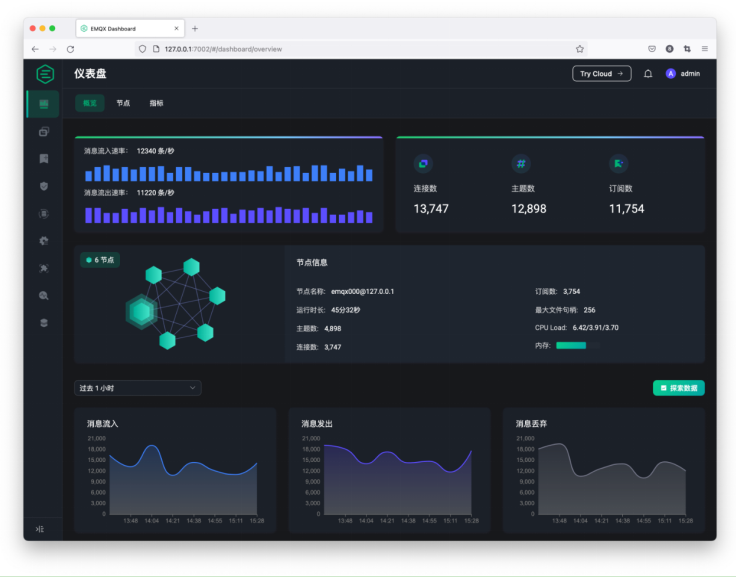Switch to the 节点 tab
The height and width of the screenshot is (577, 736).
point(123,103)
